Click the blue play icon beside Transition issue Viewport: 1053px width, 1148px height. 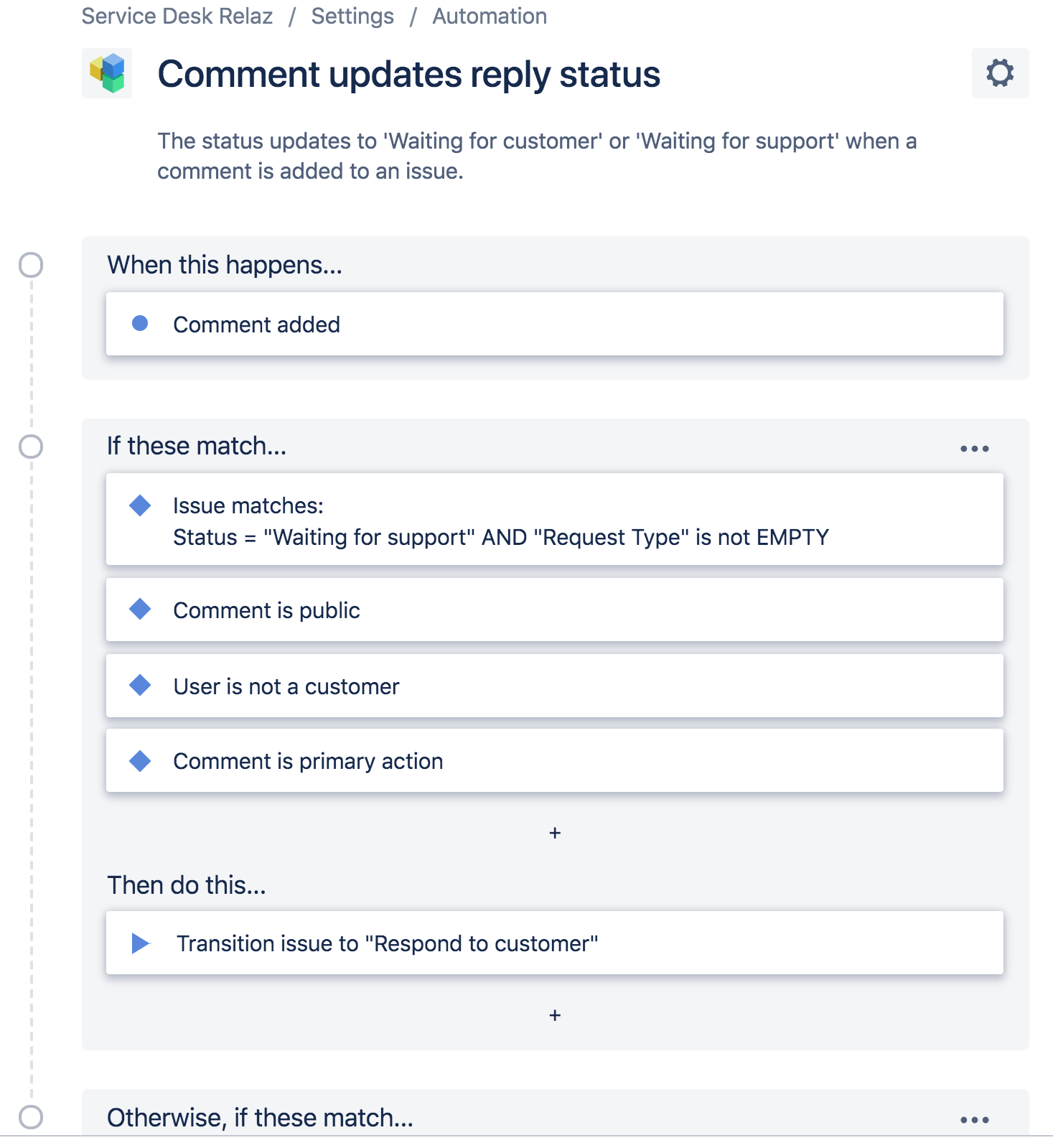(141, 943)
